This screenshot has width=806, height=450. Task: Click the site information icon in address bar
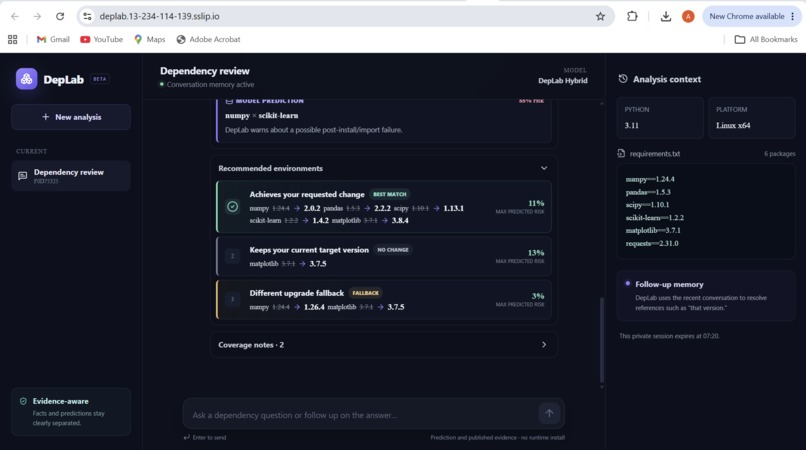(87, 16)
